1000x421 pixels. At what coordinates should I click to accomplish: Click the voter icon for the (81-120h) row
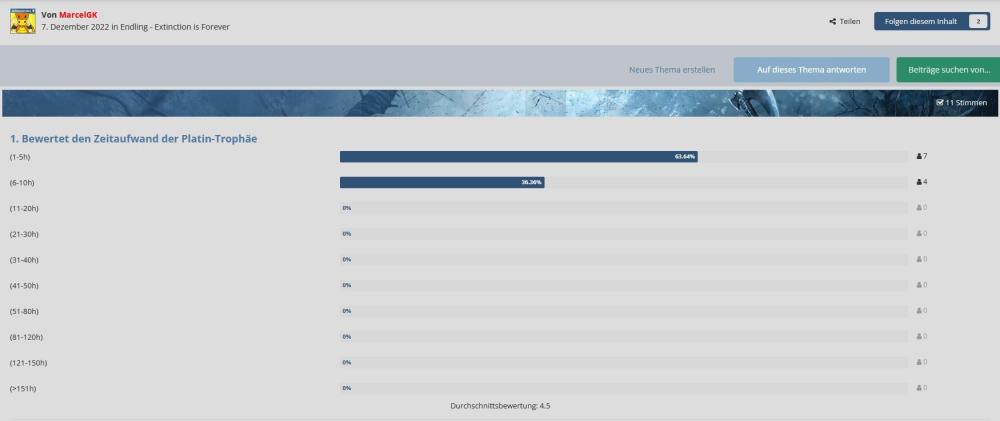(x=919, y=337)
